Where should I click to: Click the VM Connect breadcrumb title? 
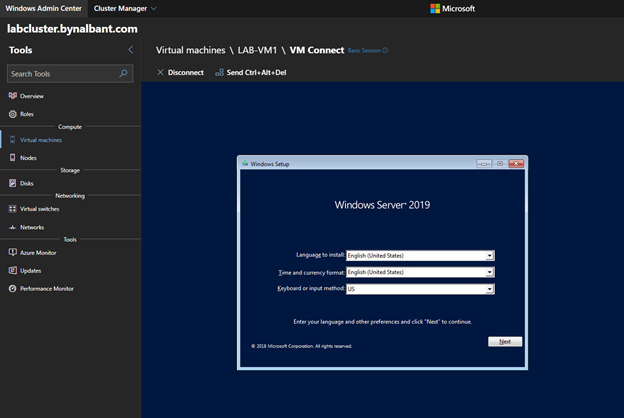coord(317,50)
